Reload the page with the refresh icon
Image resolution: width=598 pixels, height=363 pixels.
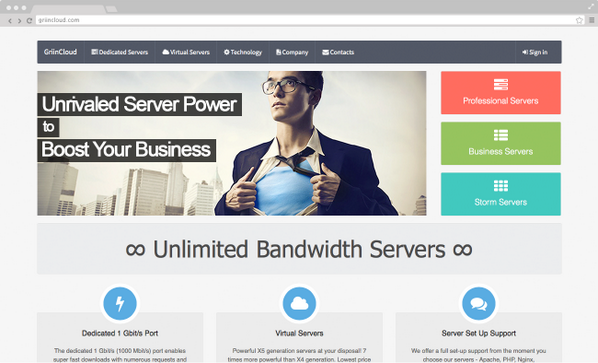tap(29, 21)
